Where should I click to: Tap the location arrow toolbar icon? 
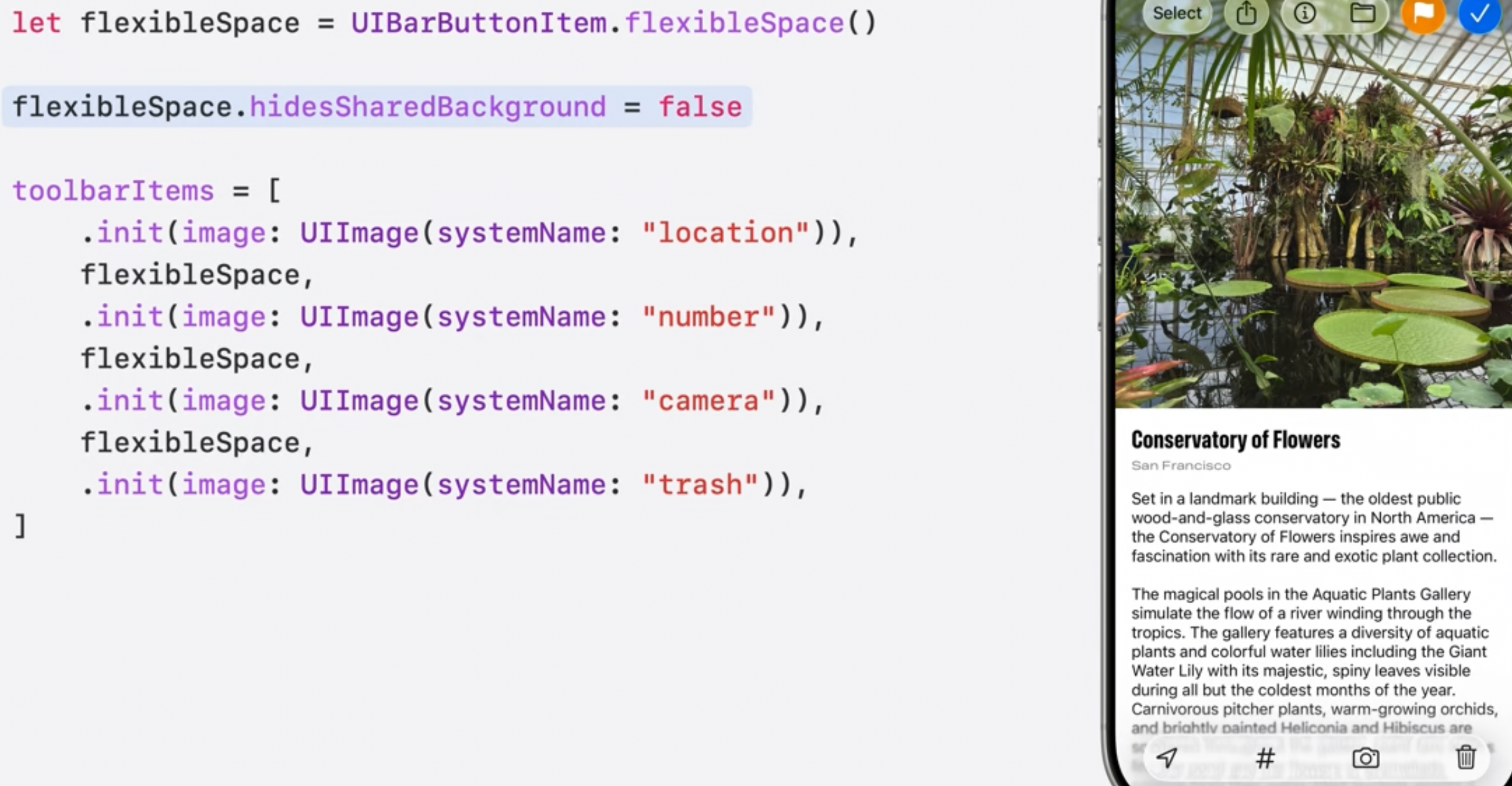coord(1166,757)
